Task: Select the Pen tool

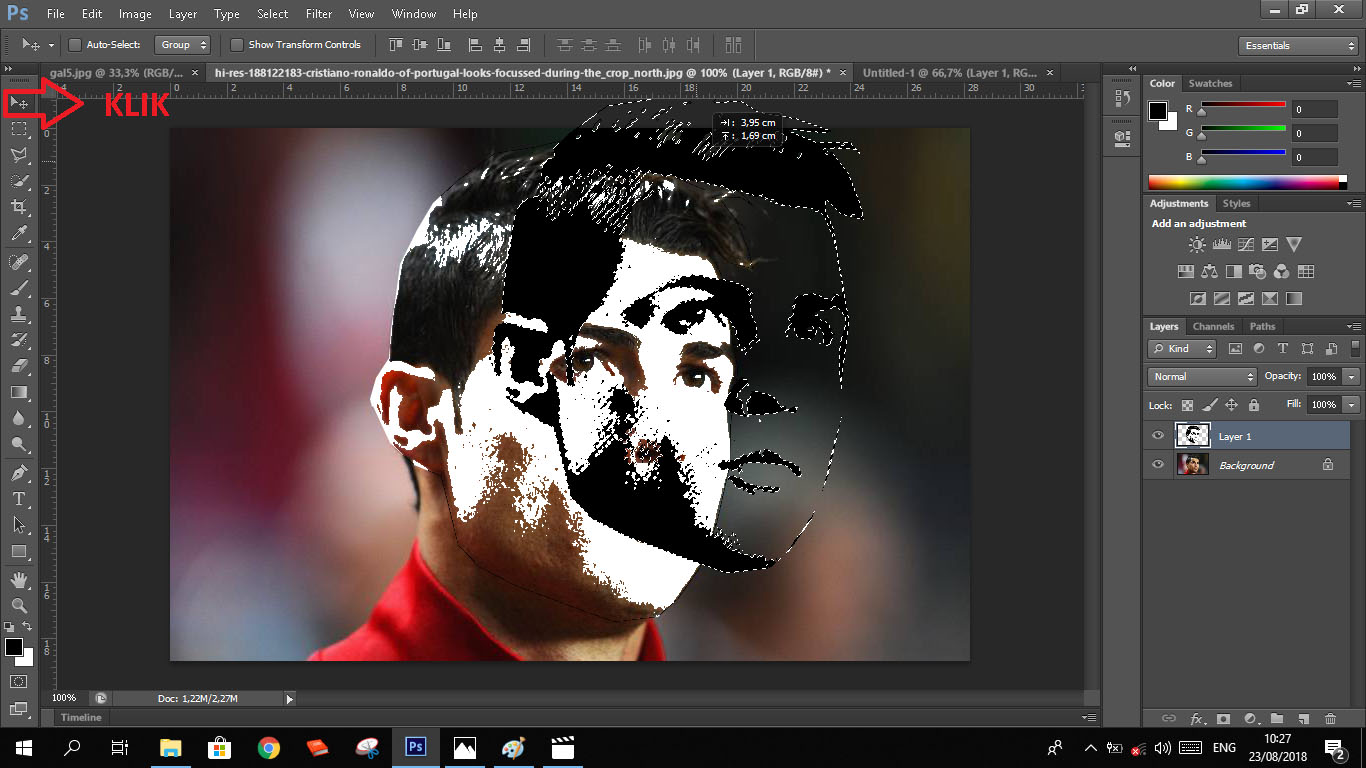Action: pyautogui.click(x=19, y=472)
